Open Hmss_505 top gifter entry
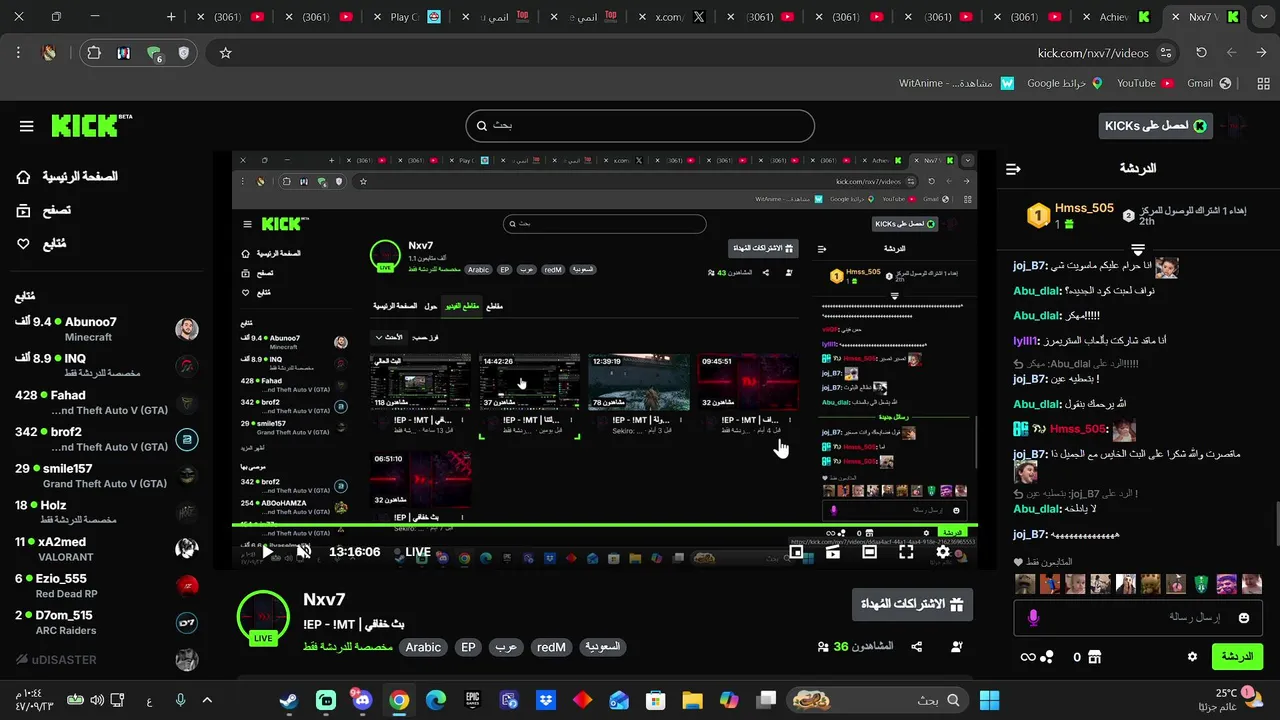Screen dimensions: 1280x720 coord(1070,215)
